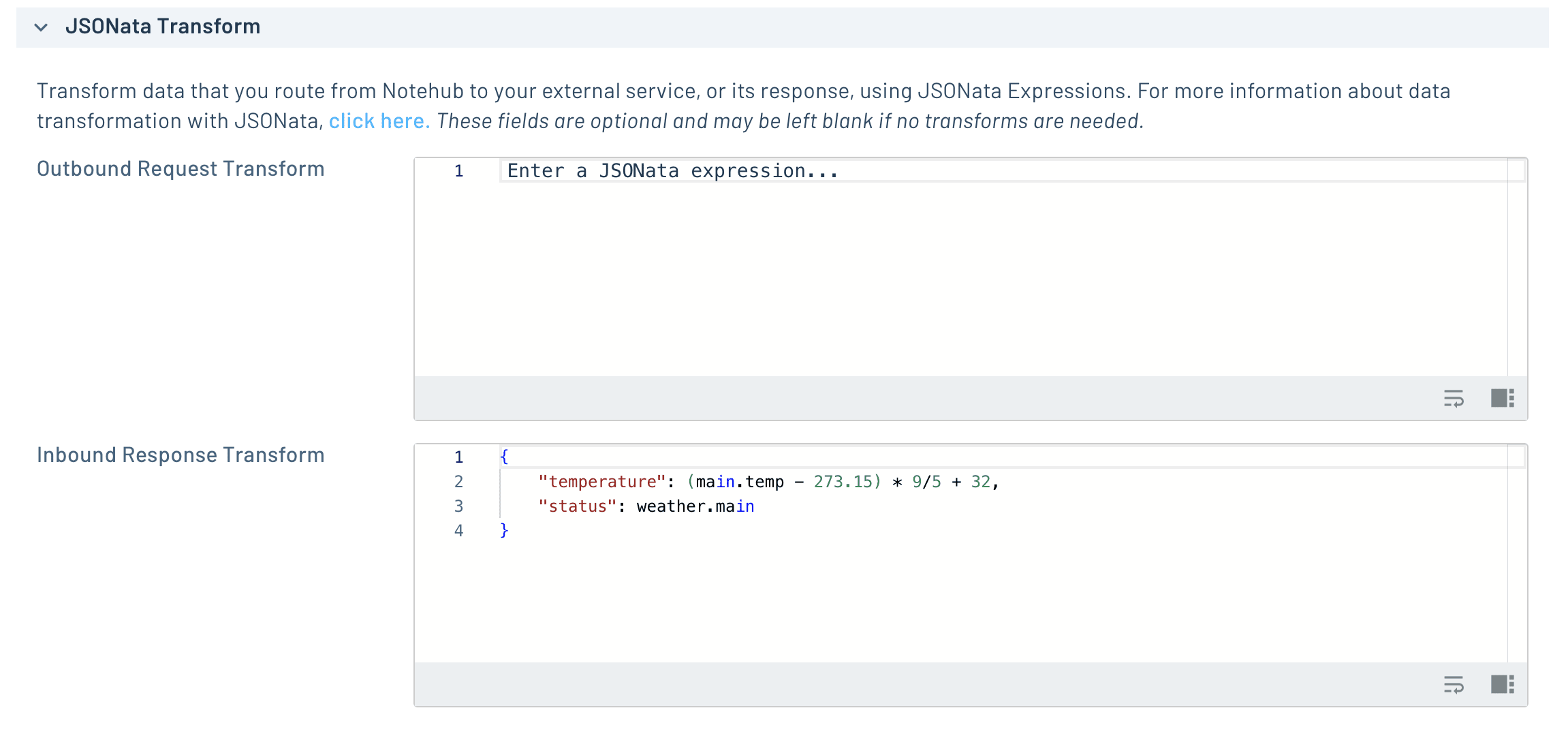The image size is (1568, 736).
Task: Click the closing brace on line 4
Action: pos(504,530)
